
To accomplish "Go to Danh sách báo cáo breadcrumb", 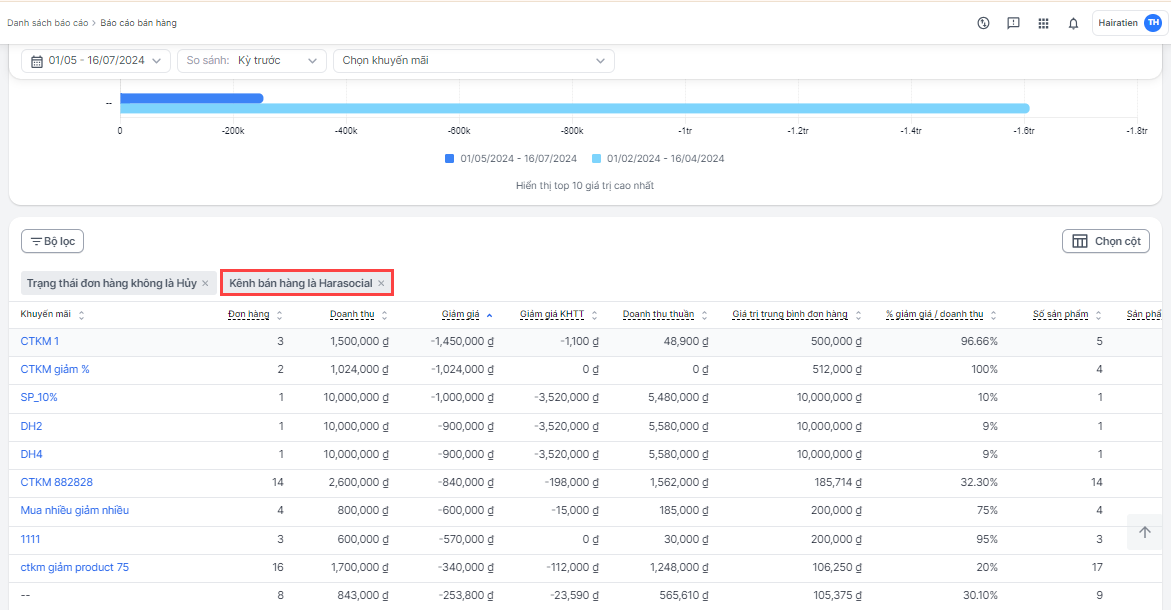I will [47, 23].
